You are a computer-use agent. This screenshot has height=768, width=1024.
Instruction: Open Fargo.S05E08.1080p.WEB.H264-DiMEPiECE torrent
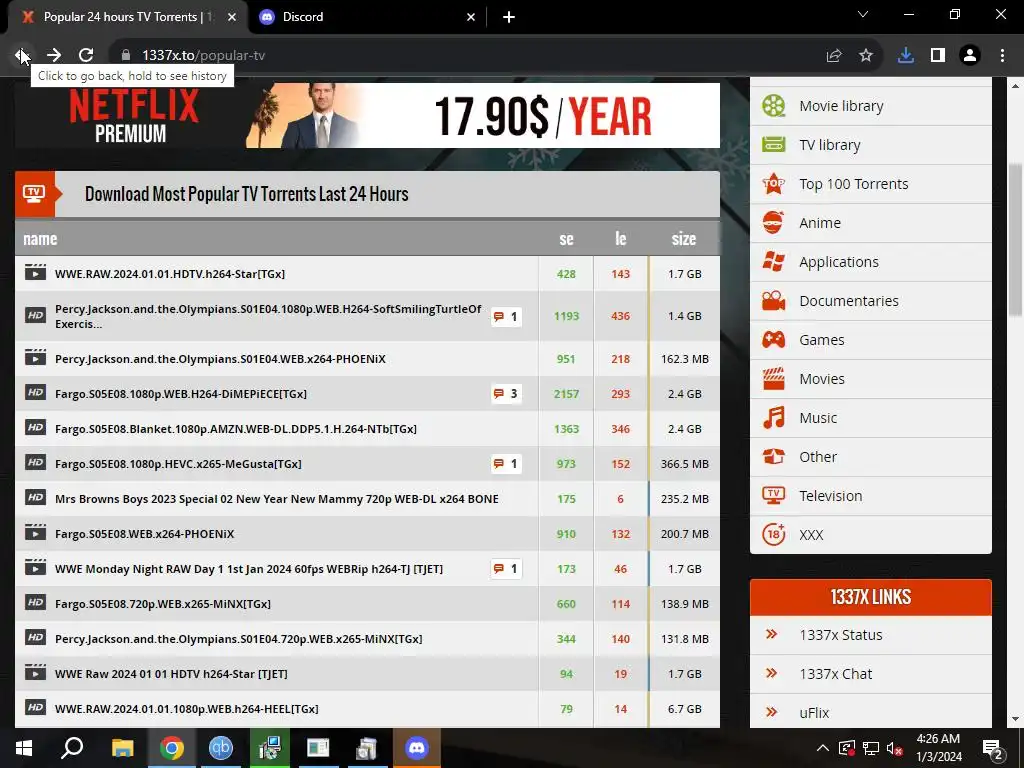pyautogui.click(x=181, y=394)
